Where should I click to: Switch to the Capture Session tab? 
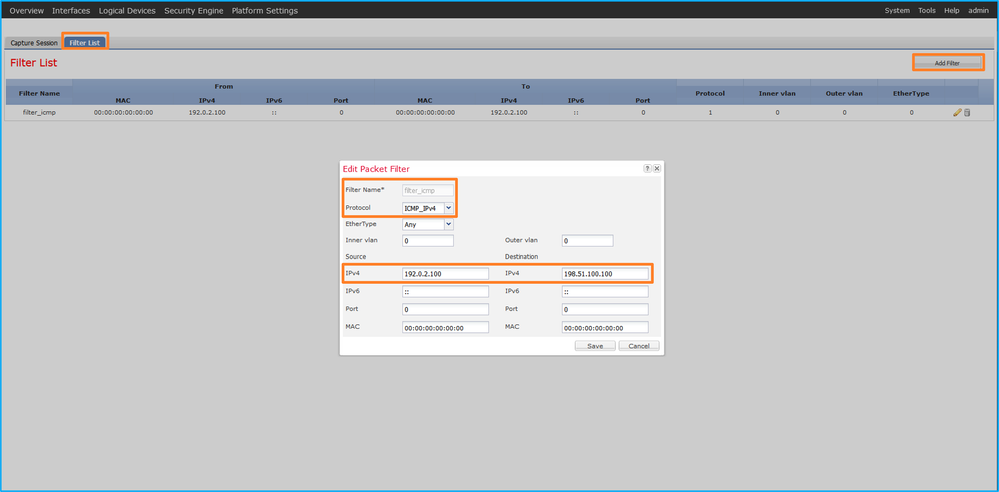point(33,43)
